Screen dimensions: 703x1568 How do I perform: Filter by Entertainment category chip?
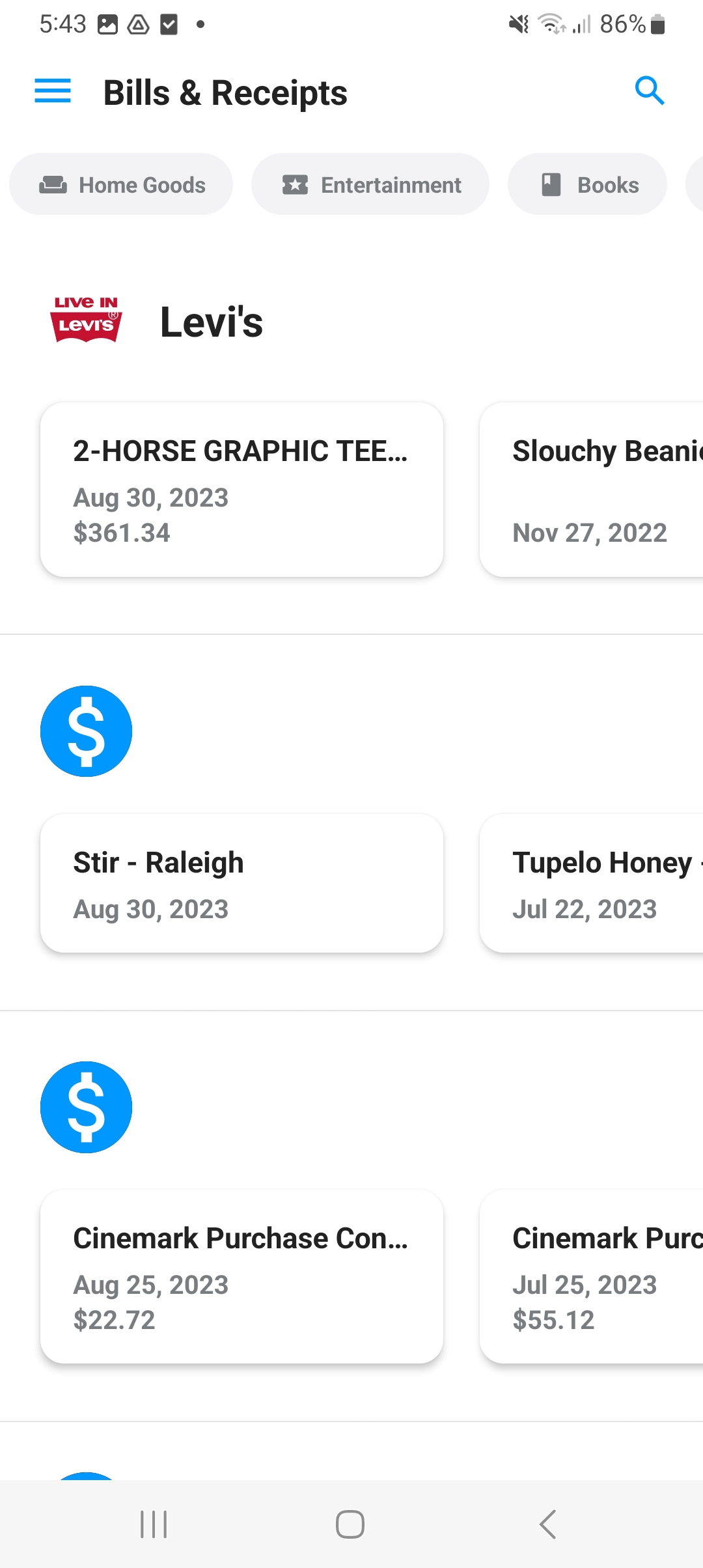point(370,184)
